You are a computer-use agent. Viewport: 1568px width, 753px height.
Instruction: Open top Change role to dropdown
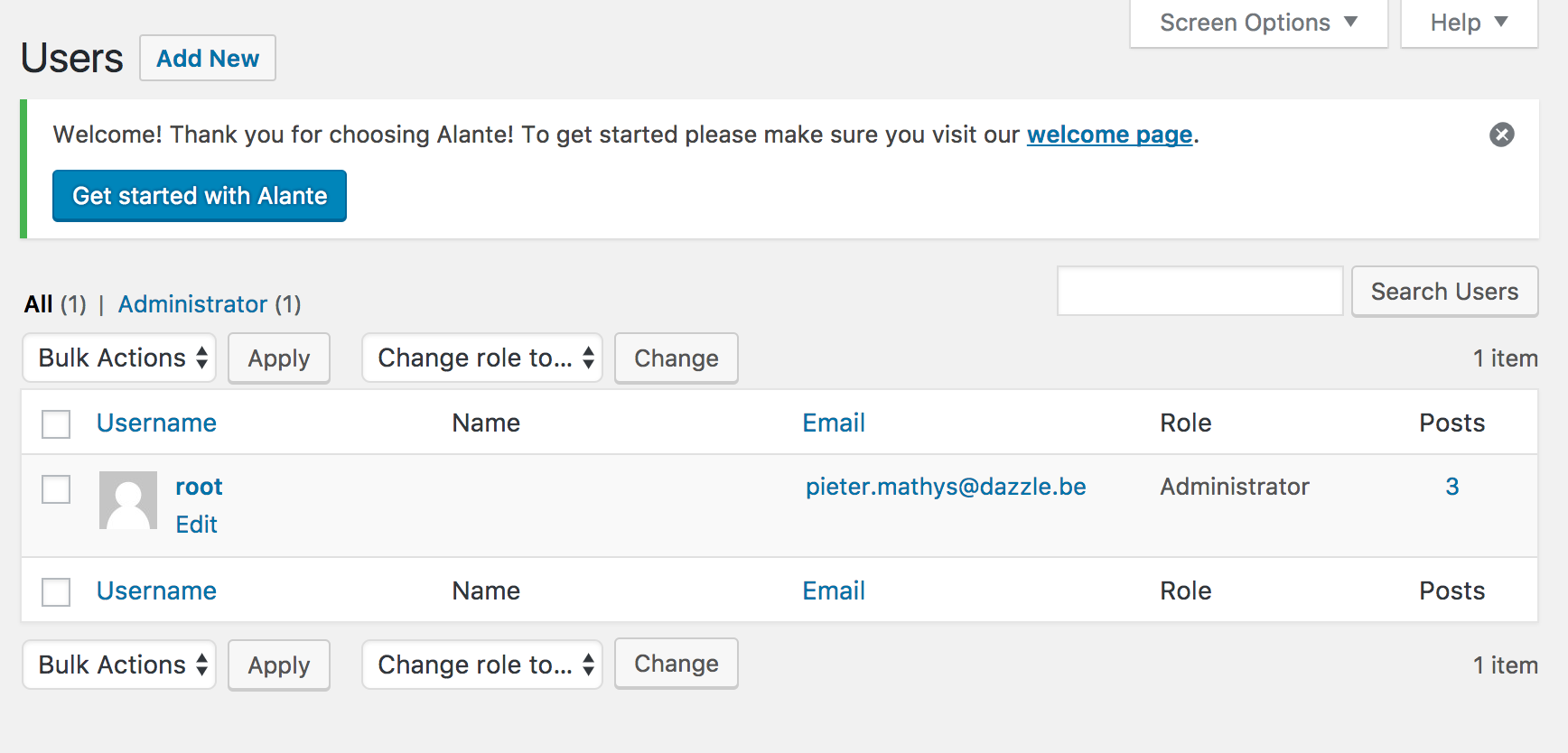(x=482, y=358)
